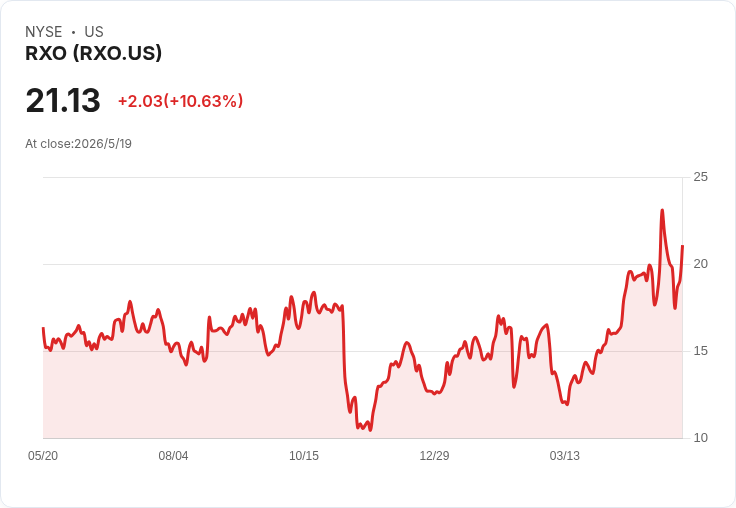Click the 10/15 date axis label

coord(304,455)
